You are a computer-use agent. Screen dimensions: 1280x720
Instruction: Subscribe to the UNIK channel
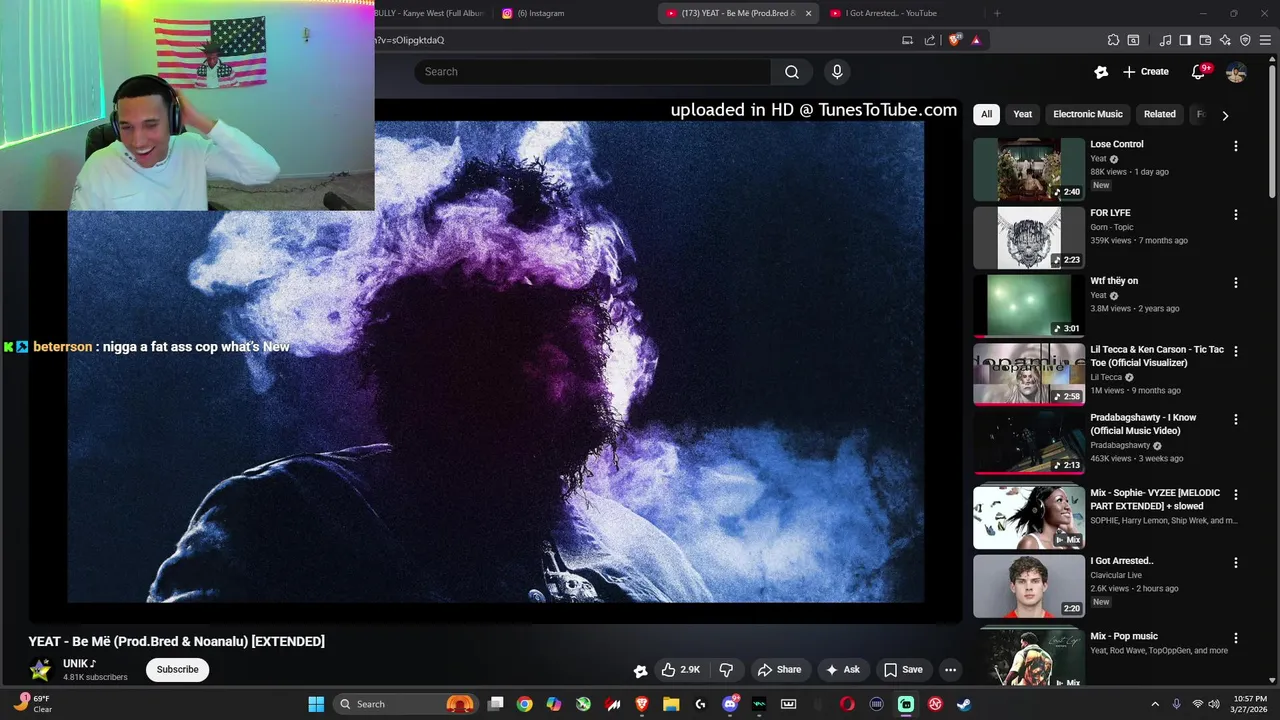[x=177, y=670]
